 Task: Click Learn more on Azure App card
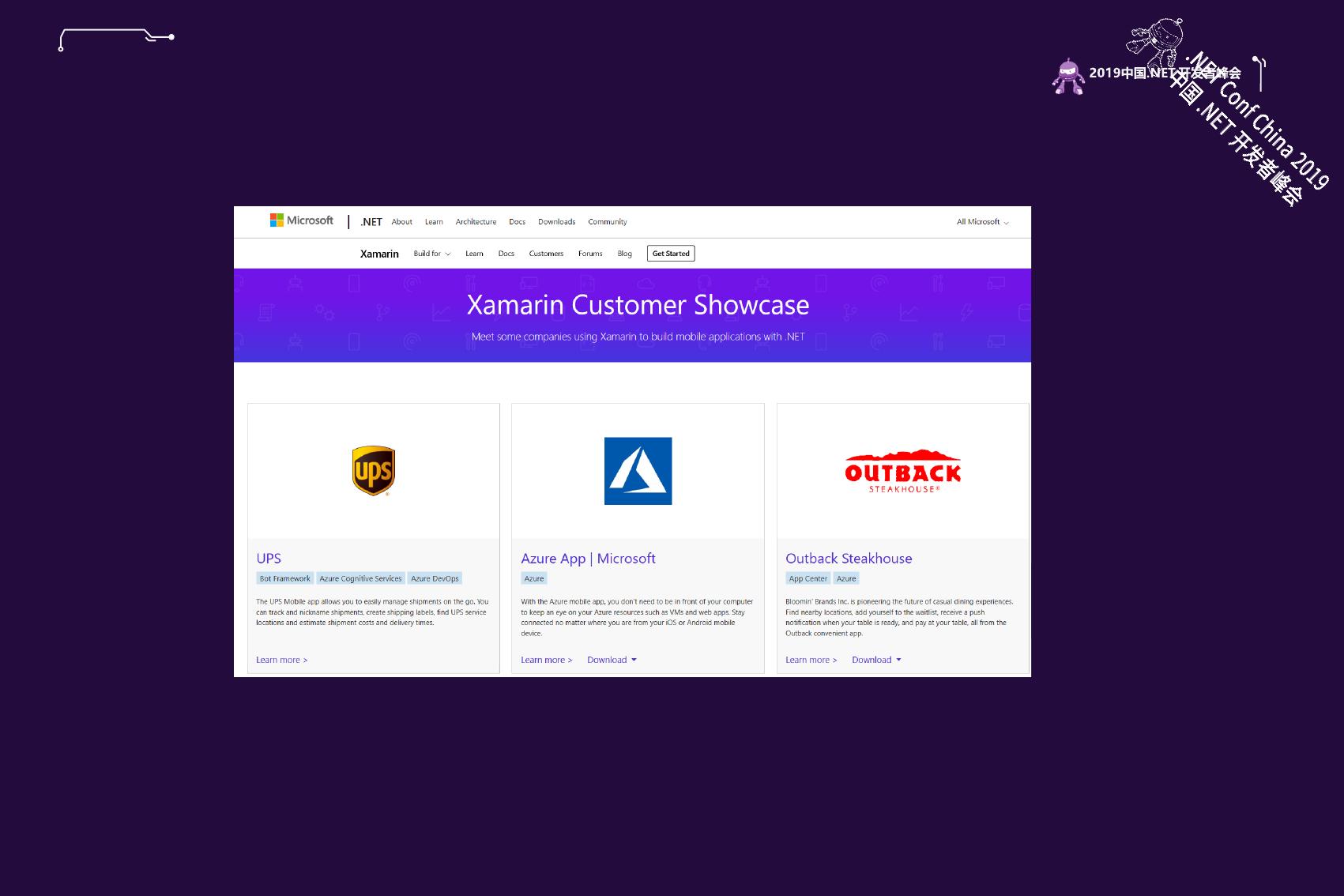(547, 660)
